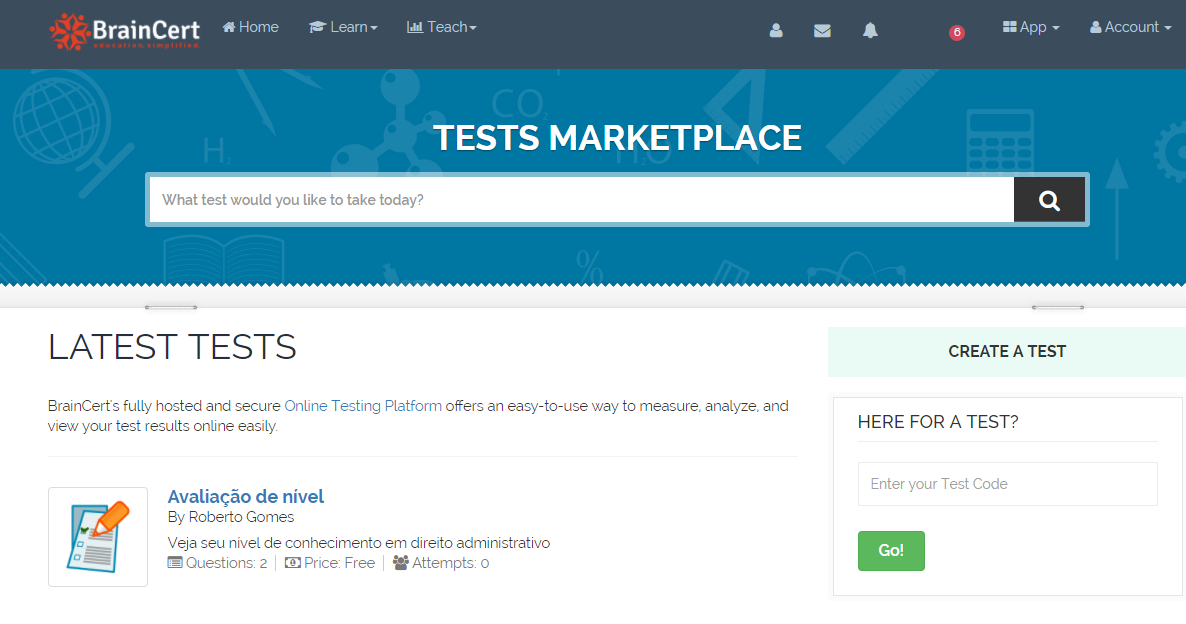Open the notifications bell icon
Viewport: 1186px width, 624px height.
pyautogui.click(x=870, y=31)
